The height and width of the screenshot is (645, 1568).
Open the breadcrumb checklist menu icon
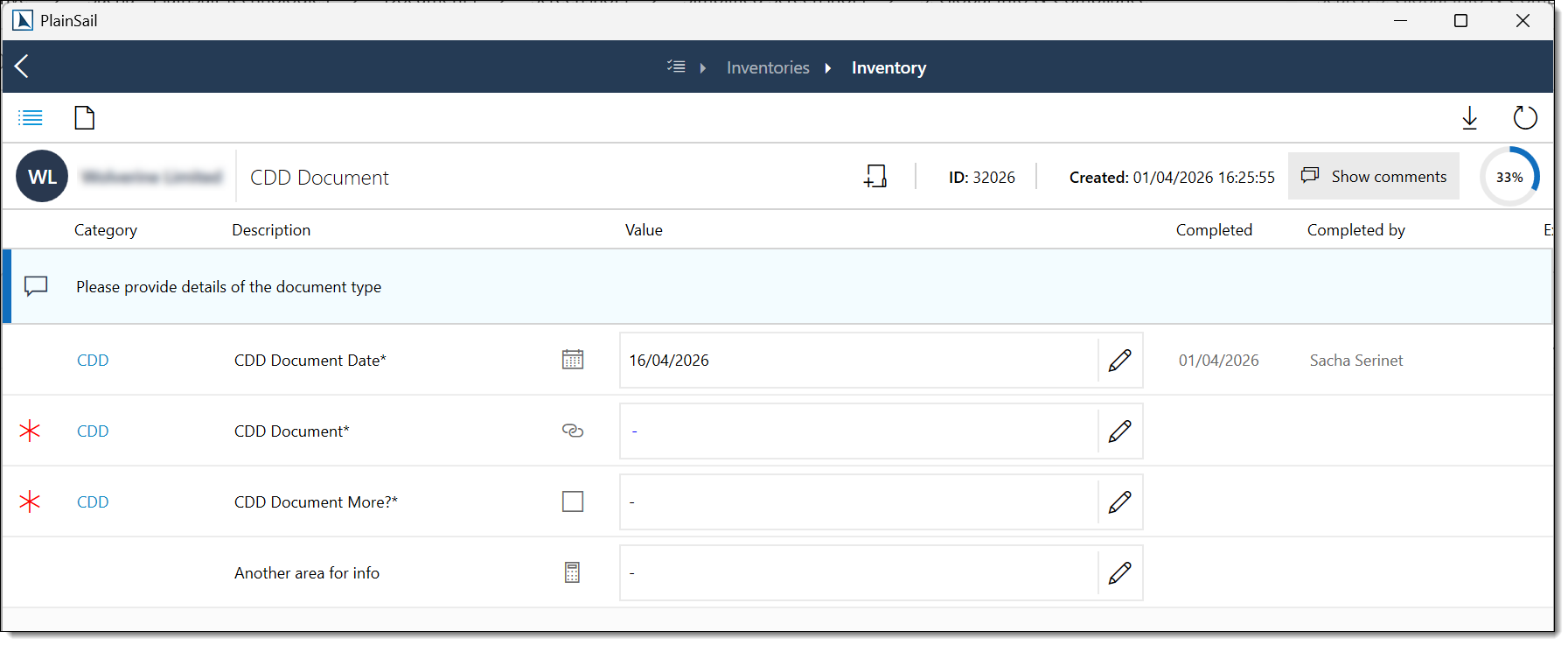coord(676,67)
